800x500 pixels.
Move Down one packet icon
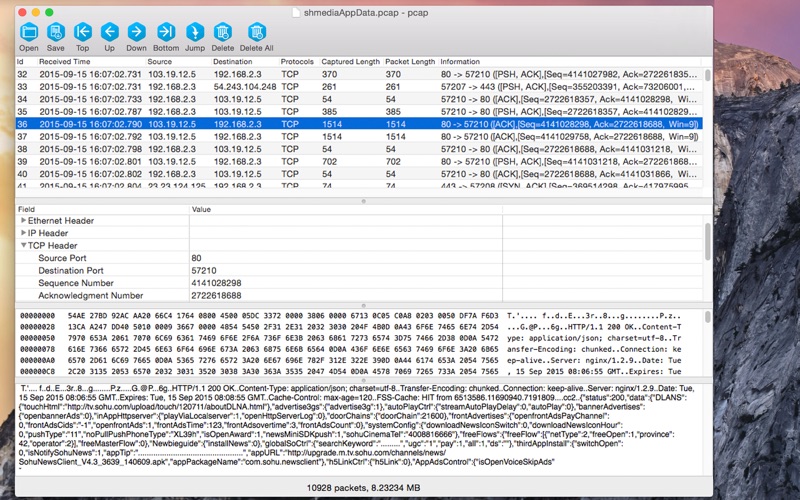pyautogui.click(x=137, y=32)
